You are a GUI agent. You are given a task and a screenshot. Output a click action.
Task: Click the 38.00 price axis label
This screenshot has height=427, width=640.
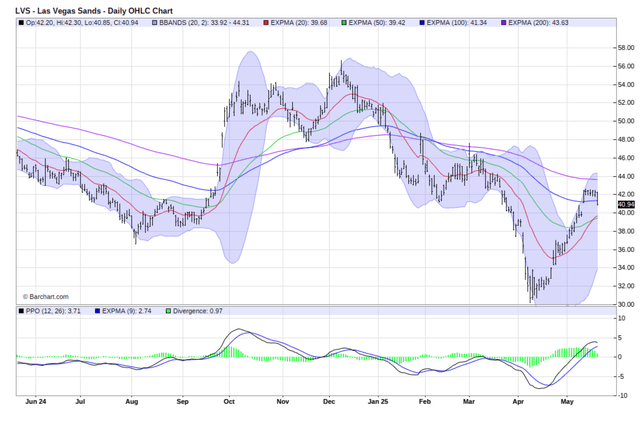[626, 231]
